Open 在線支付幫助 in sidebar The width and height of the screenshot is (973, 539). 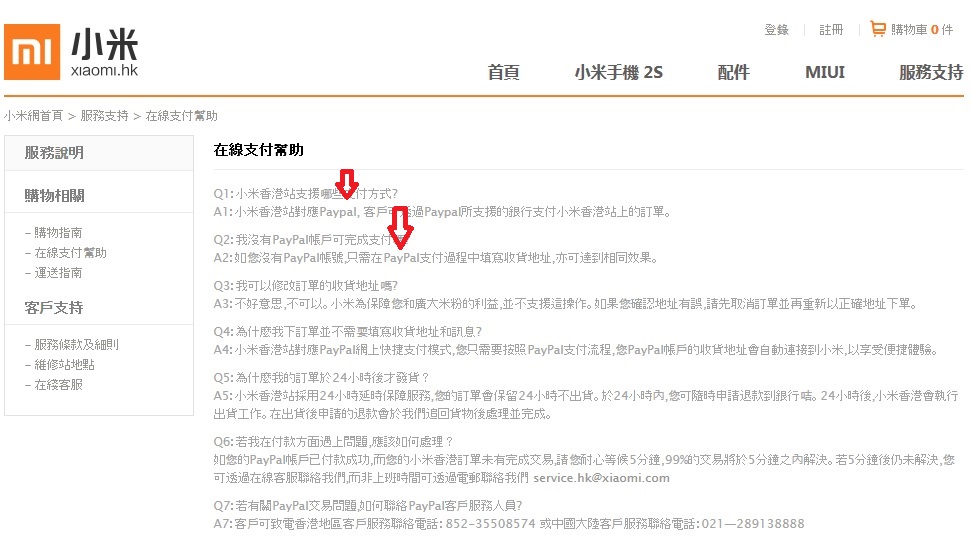(70, 252)
